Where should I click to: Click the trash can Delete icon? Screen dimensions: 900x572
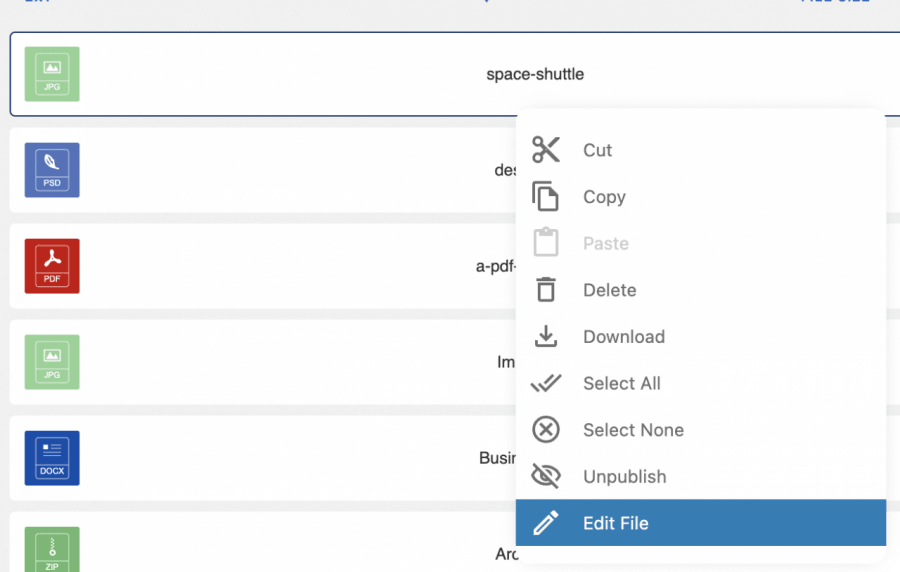(546, 290)
